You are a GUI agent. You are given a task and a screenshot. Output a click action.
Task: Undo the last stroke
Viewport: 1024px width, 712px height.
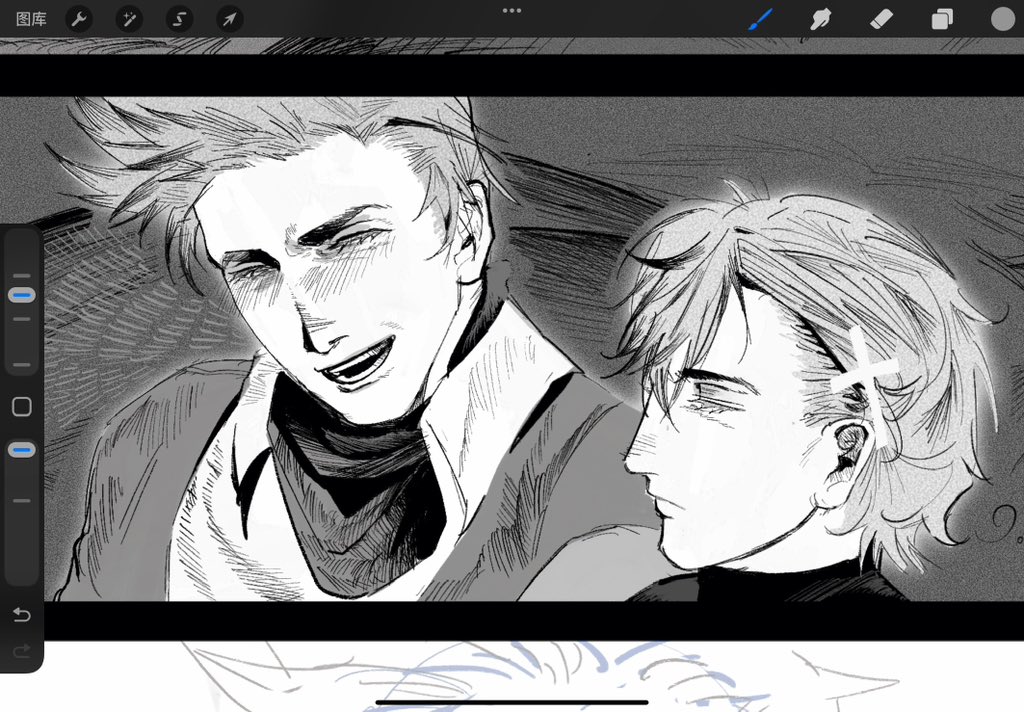coord(22,615)
